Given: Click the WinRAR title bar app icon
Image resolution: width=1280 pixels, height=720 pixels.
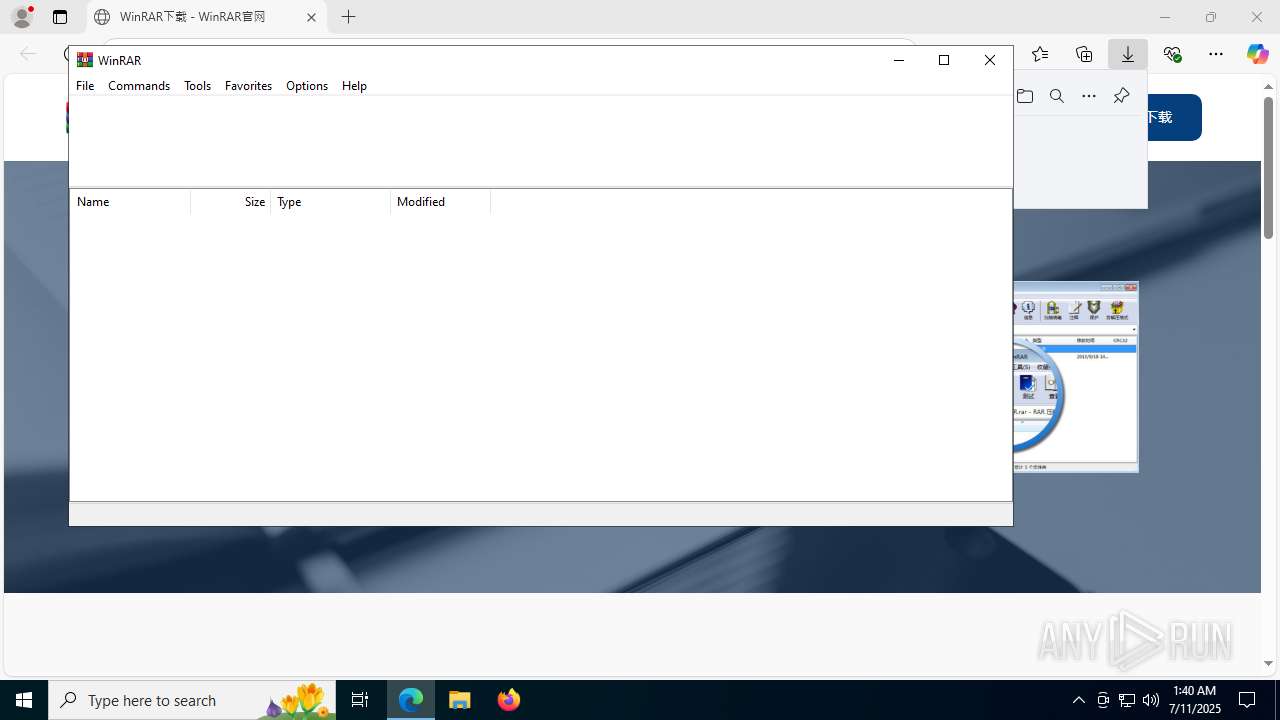Looking at the screenshot, I should point(85,60).
